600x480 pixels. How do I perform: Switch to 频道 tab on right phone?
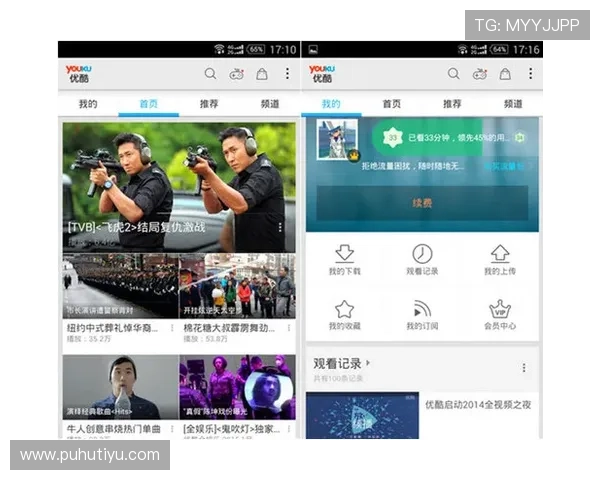coord(513,104)
